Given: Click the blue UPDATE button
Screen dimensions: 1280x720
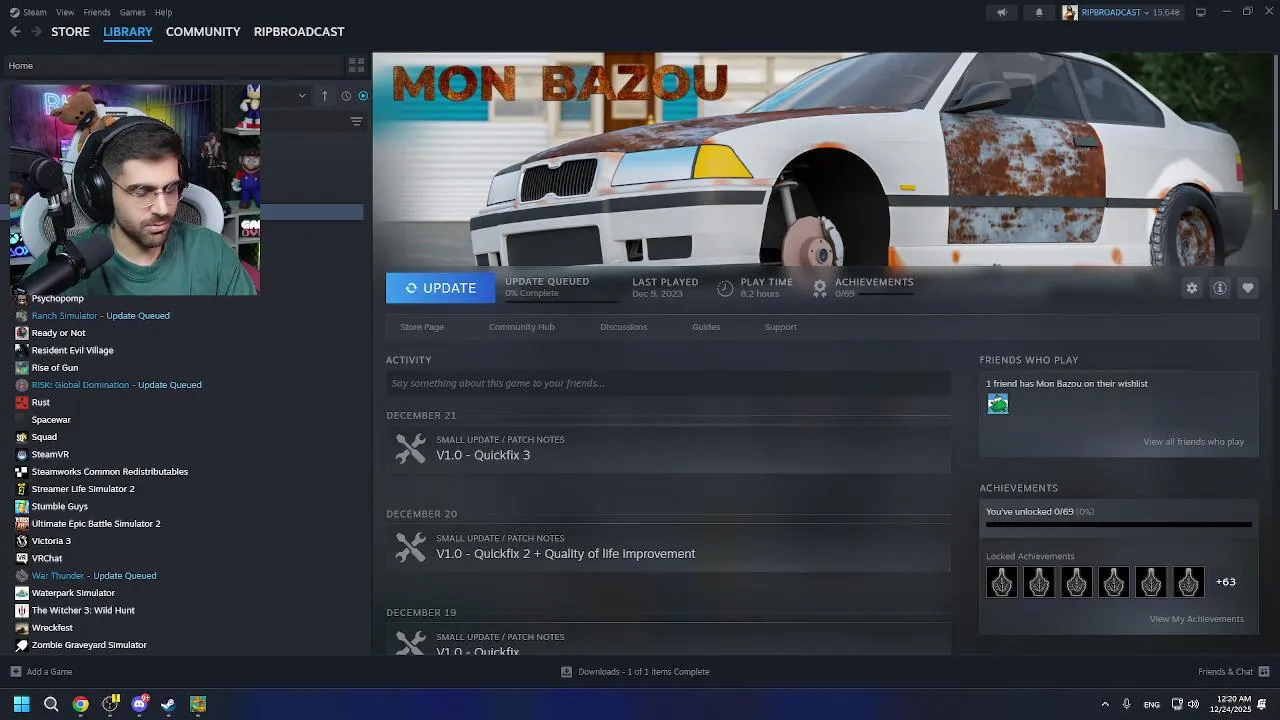Looking at the screenshot, I should click(440, 288).
